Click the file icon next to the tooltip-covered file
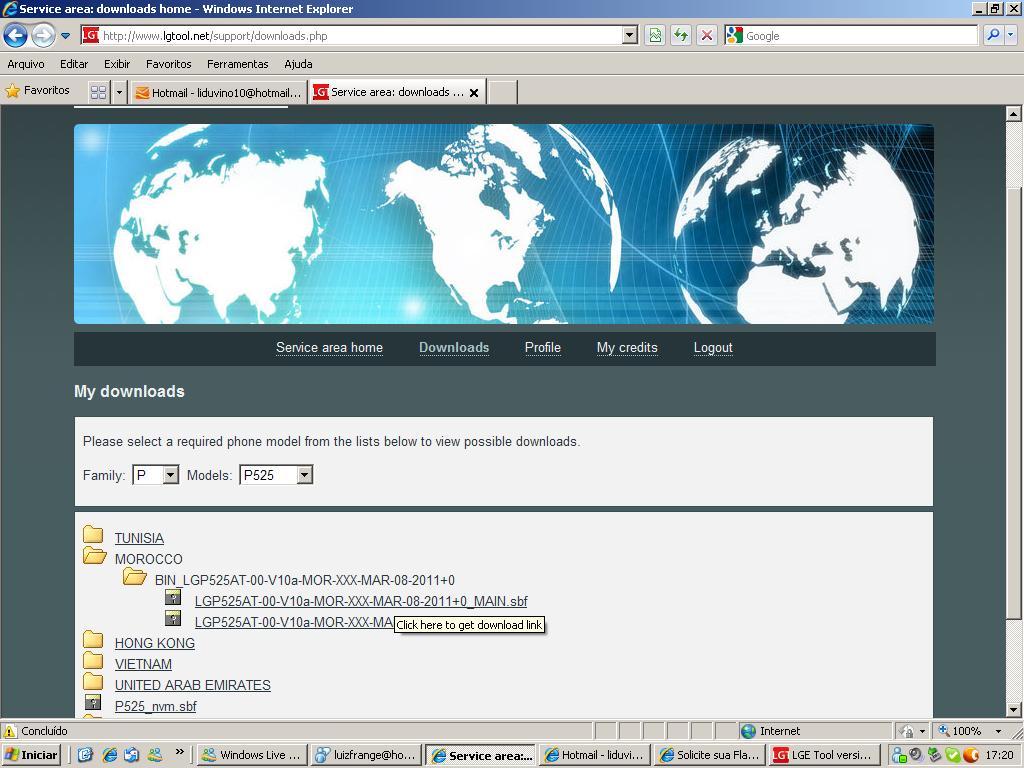 (173, 618)
